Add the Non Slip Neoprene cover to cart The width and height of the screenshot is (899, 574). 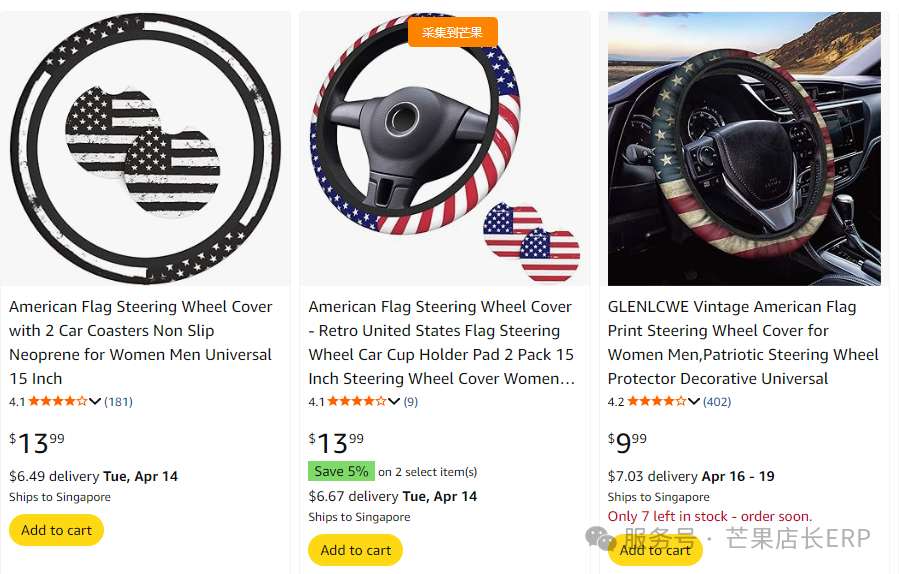point(56,530)
